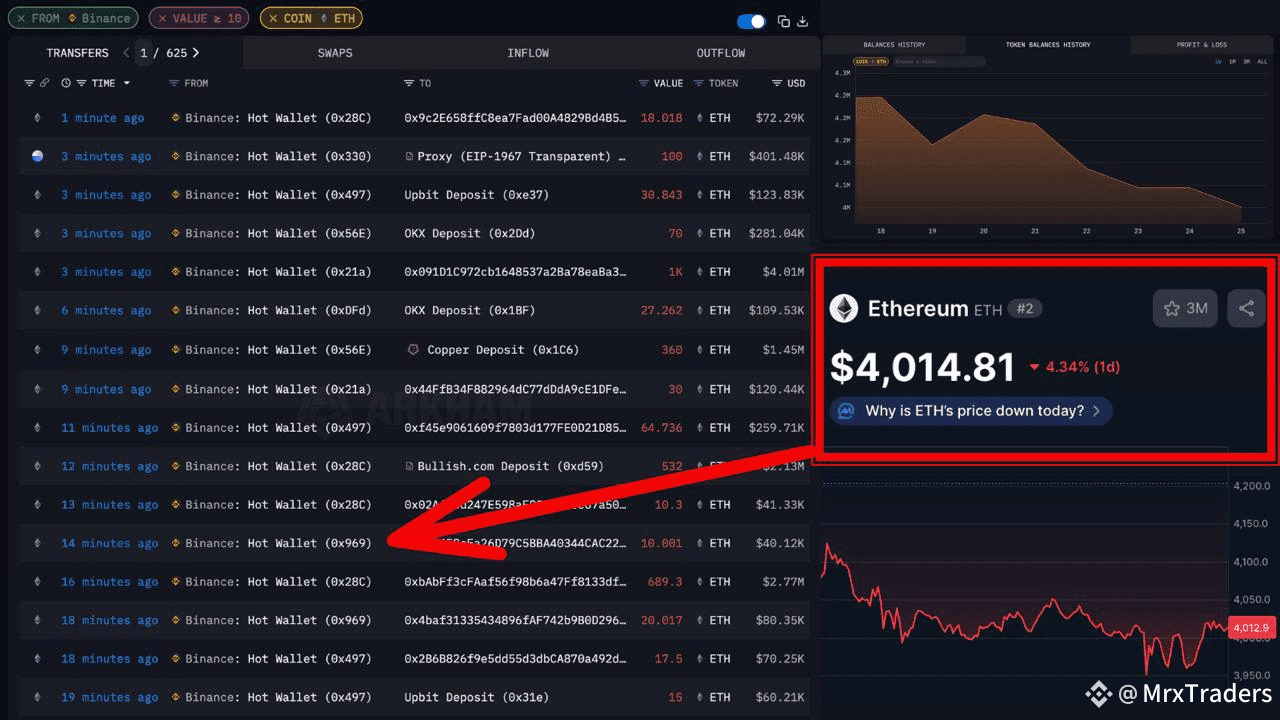Click Binance logo in Hot Wallet (0xDFd) row
1280x720 pixels.
pos(176,311)
